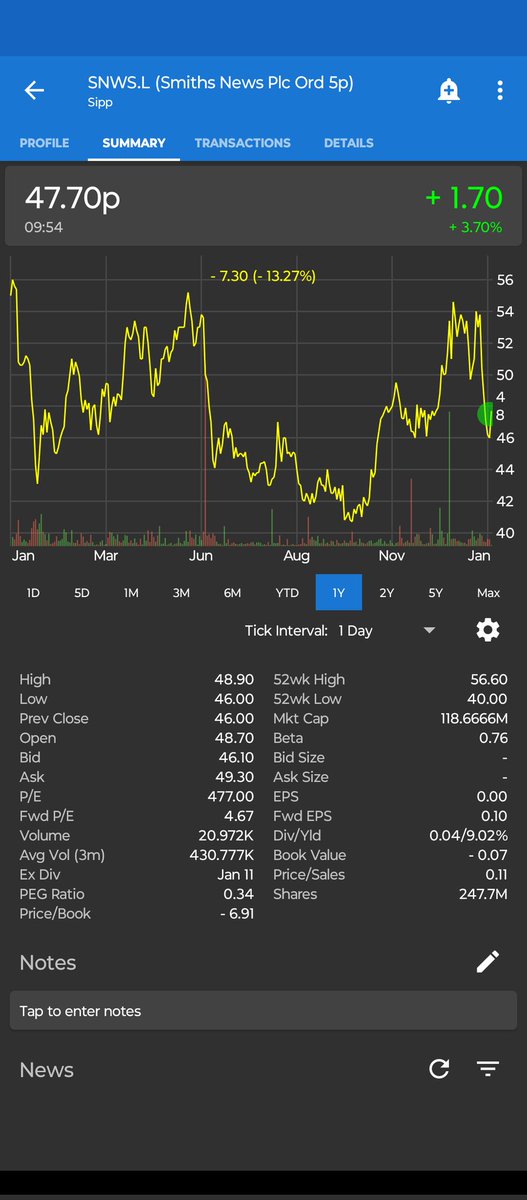Switch to the Profile tab
527x1200 pixels.
click(x=44, y=143)
